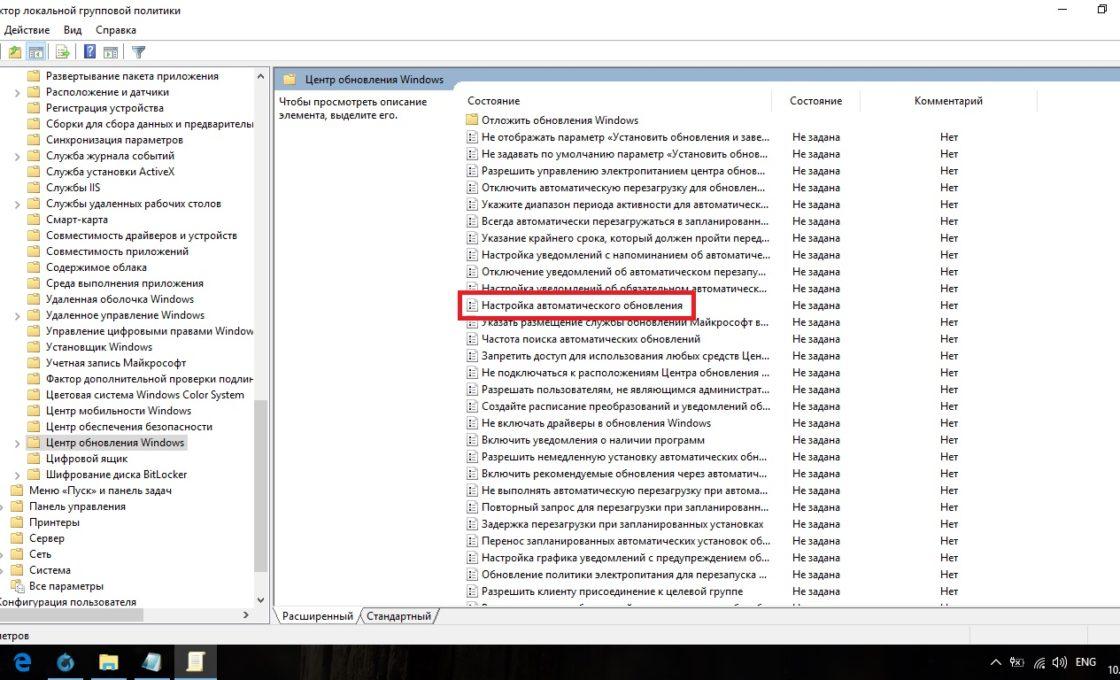Click the policy icon beside 'Настройка автоматического обновления'
The image size is (1120, 680).
point(471,306)
